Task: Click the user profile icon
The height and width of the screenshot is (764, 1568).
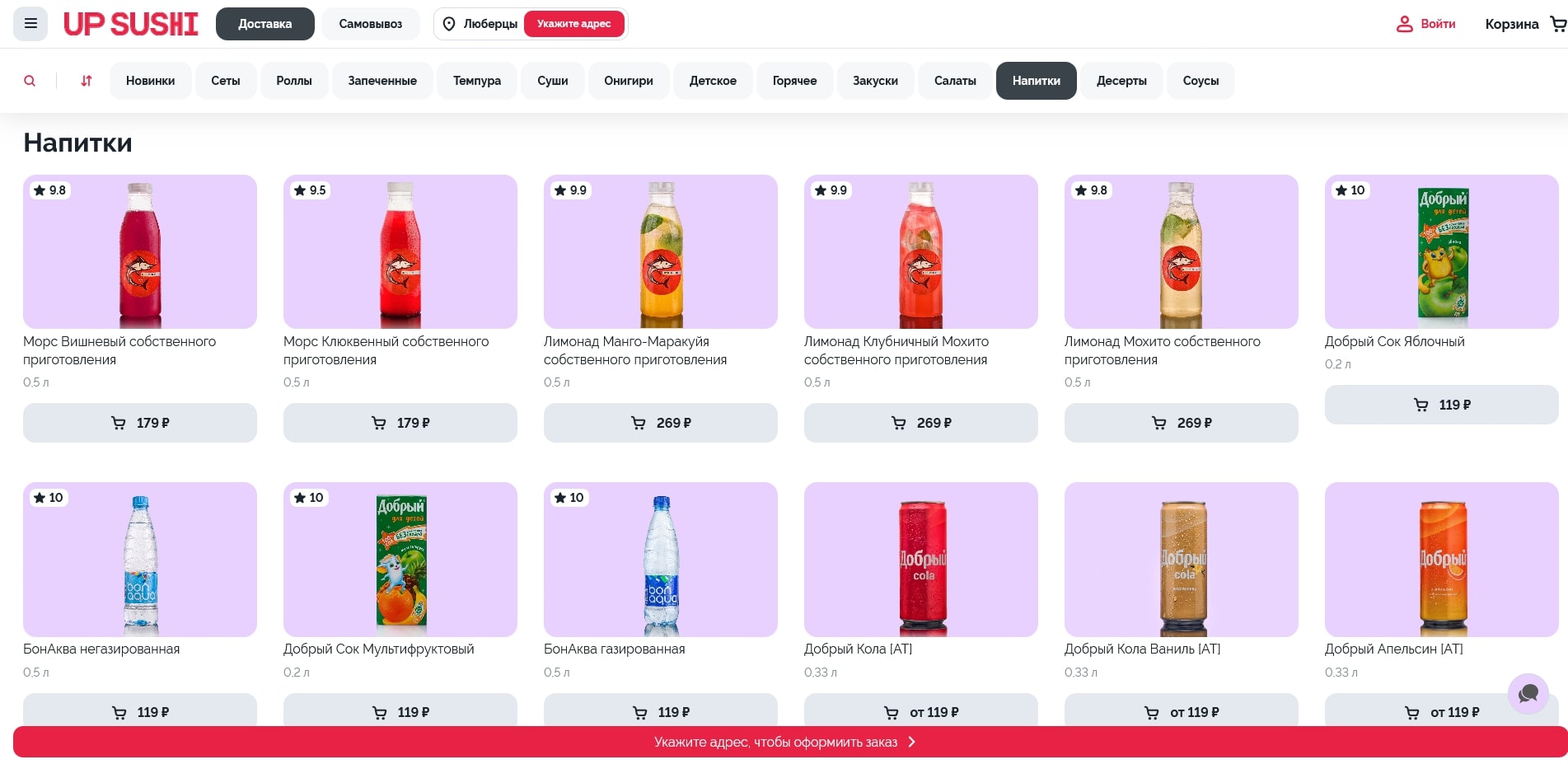Action: click(x=1404, y=24)
